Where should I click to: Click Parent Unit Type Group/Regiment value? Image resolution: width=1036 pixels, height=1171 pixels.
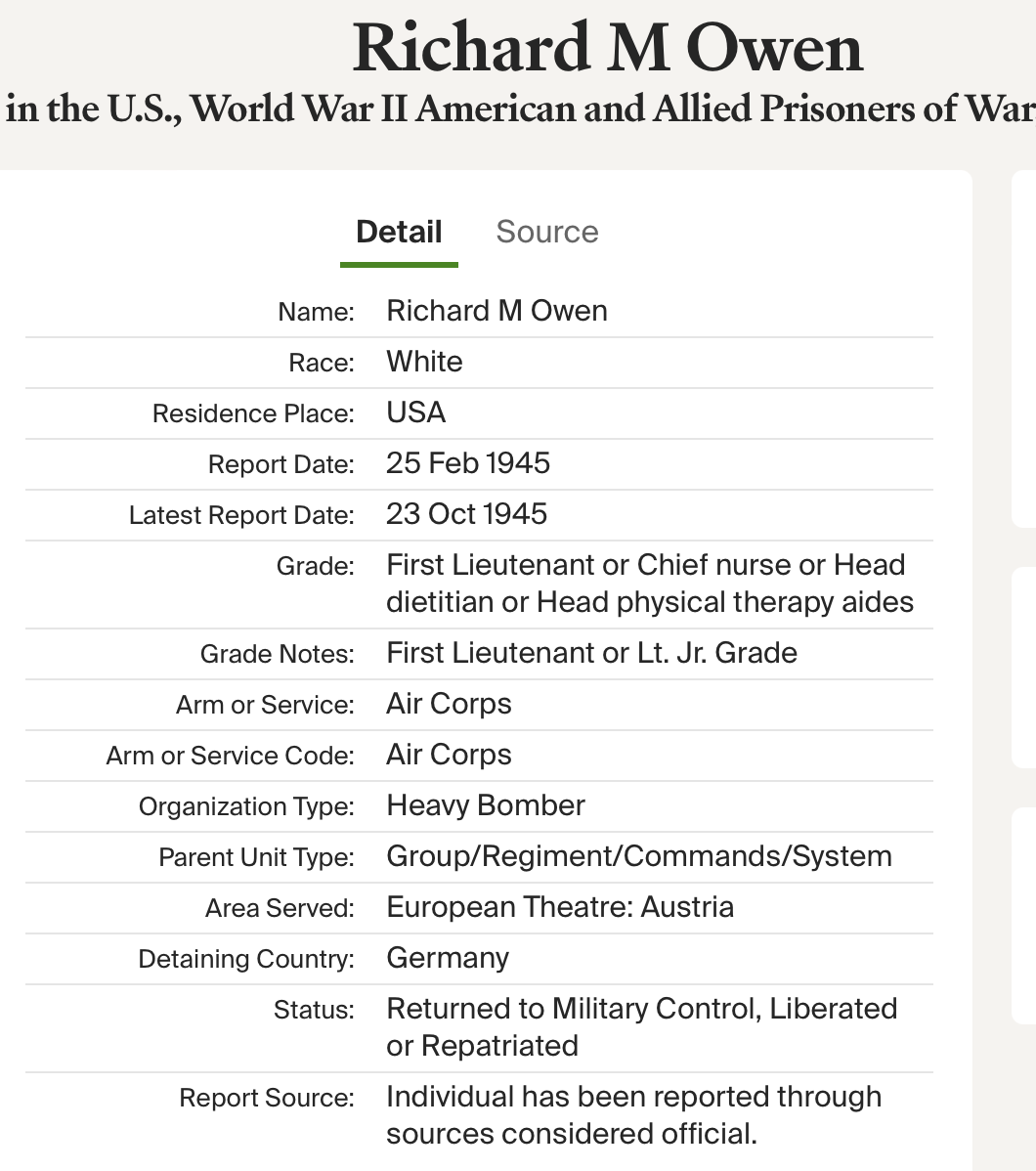click(639, 856)
